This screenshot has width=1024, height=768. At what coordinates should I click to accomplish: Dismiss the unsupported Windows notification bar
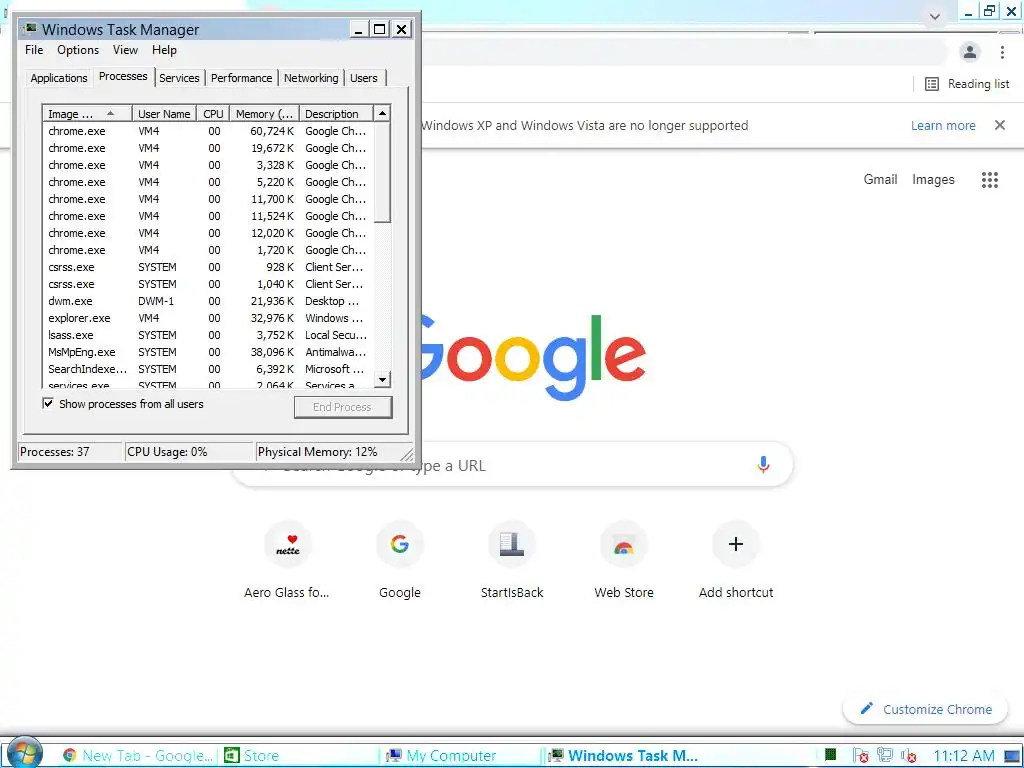1000,125
